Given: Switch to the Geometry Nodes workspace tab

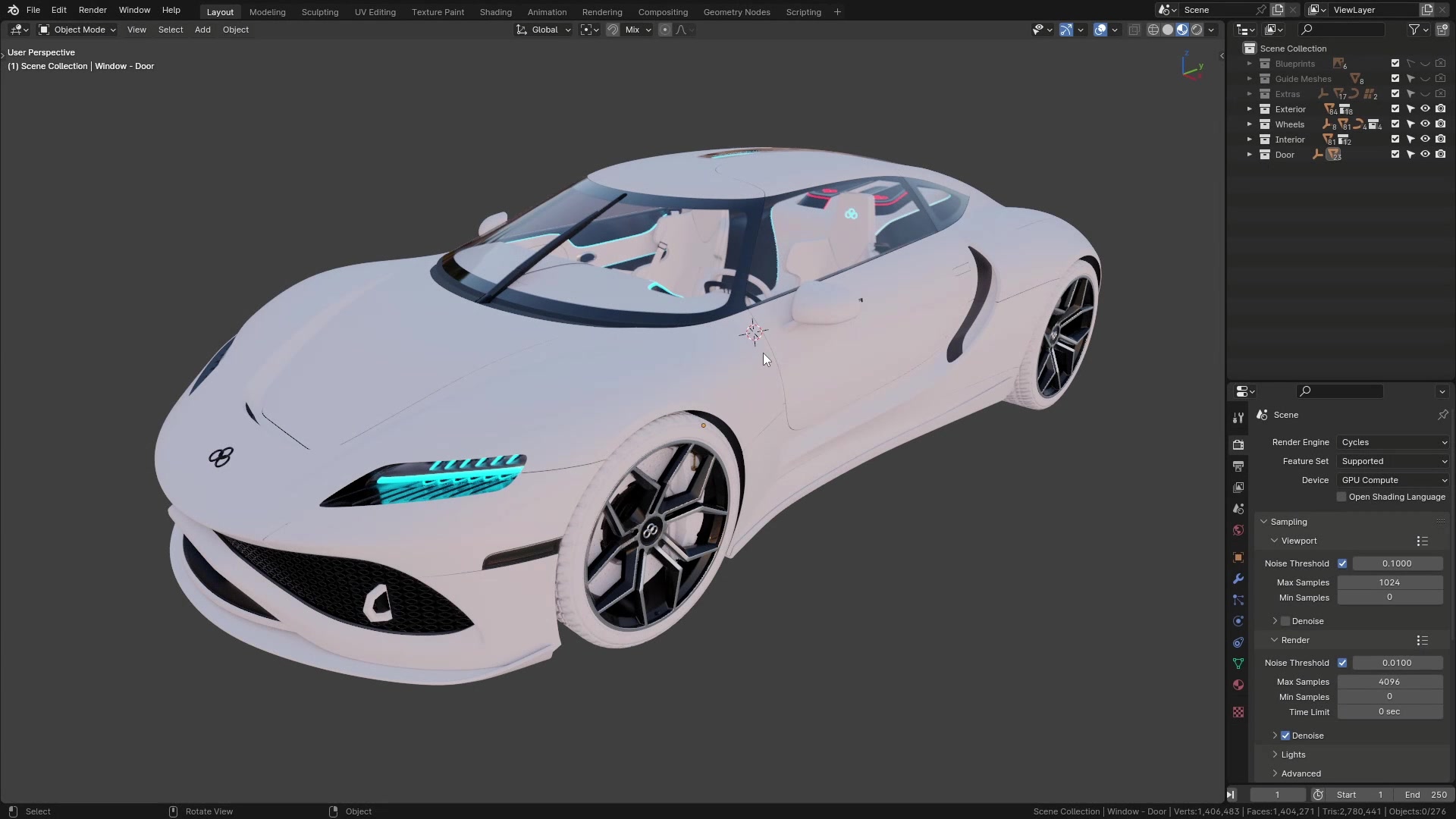Looking at the screenshot, I should tap(736, 12).
